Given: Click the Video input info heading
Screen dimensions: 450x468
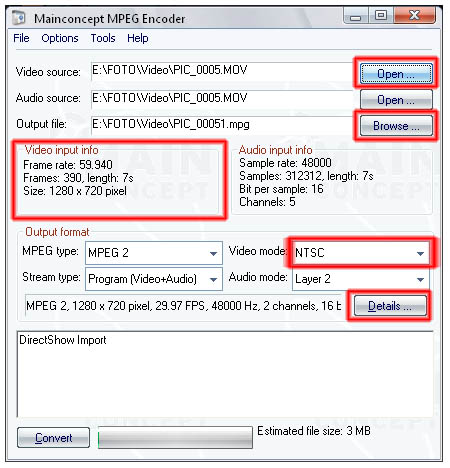Looking at the screenshot, I should tap(62, 150).
